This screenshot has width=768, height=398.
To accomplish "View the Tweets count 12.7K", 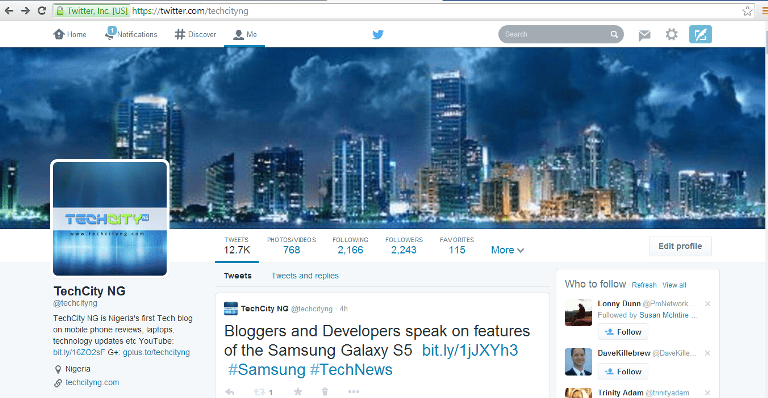I will 237,245.
